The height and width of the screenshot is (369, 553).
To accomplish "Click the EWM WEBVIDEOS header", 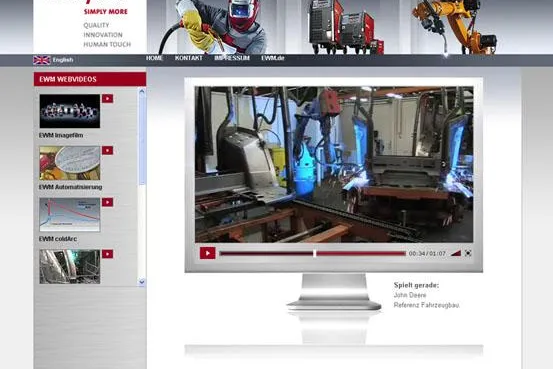I will tap(90, 79).
